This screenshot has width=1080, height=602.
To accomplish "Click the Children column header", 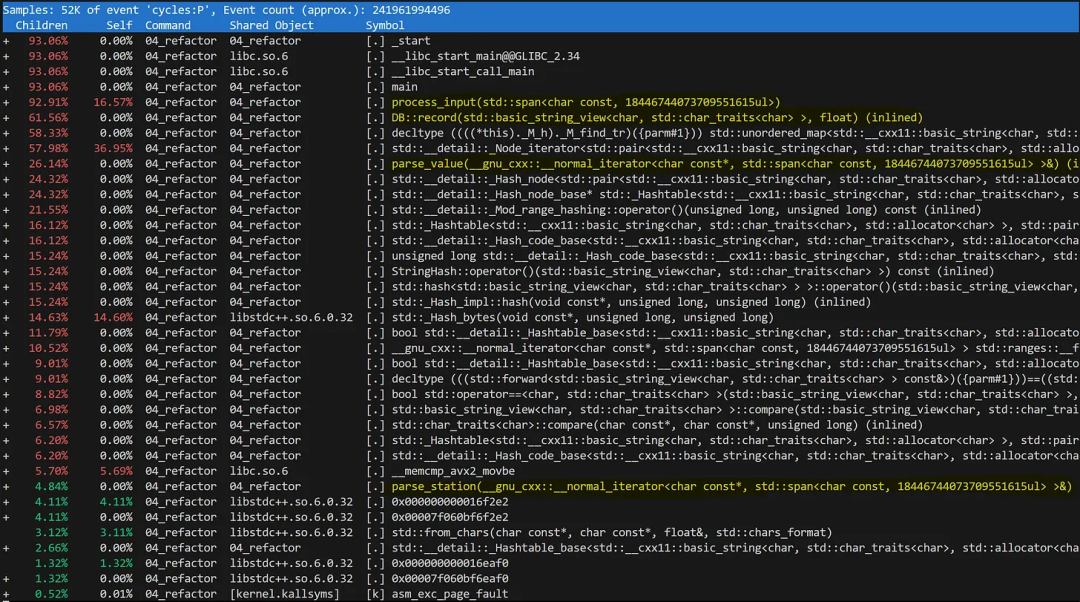I will (x=41, y=25).
